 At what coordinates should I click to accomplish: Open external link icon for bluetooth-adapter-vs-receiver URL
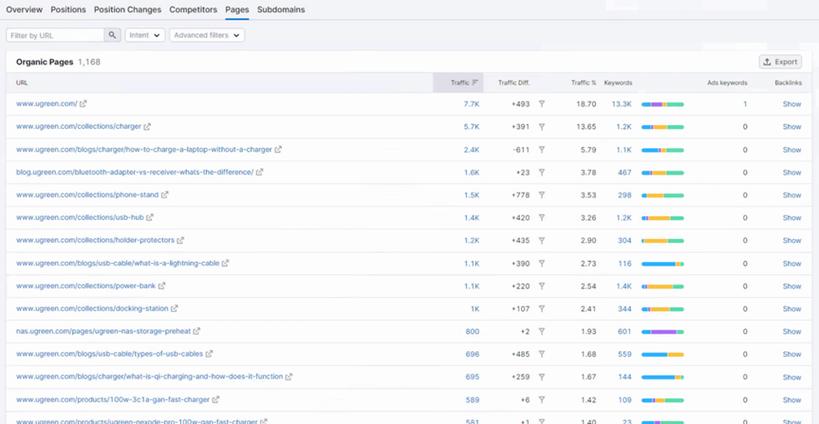coord(260,172)
